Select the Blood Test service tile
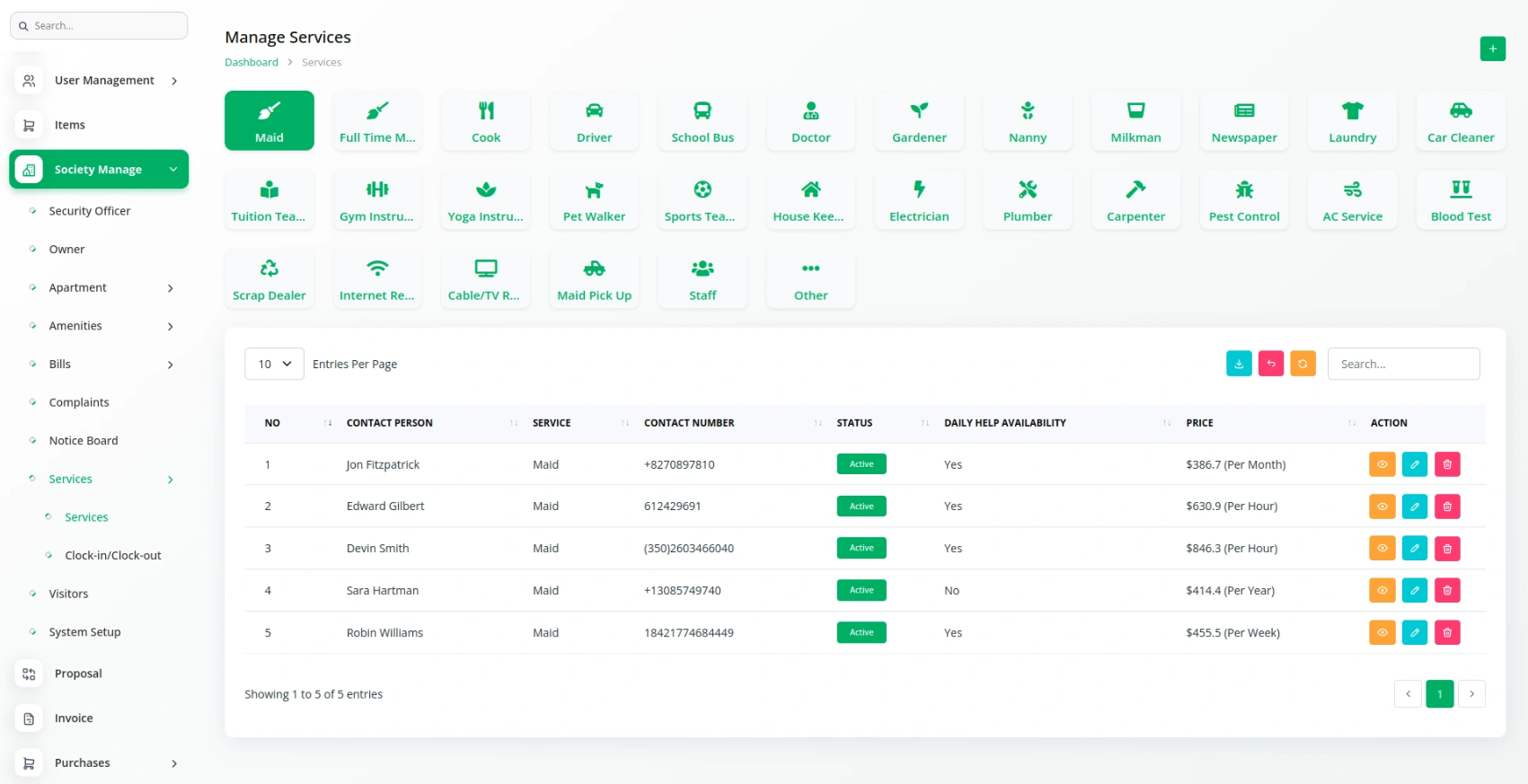 click(x=1462, y=199)
